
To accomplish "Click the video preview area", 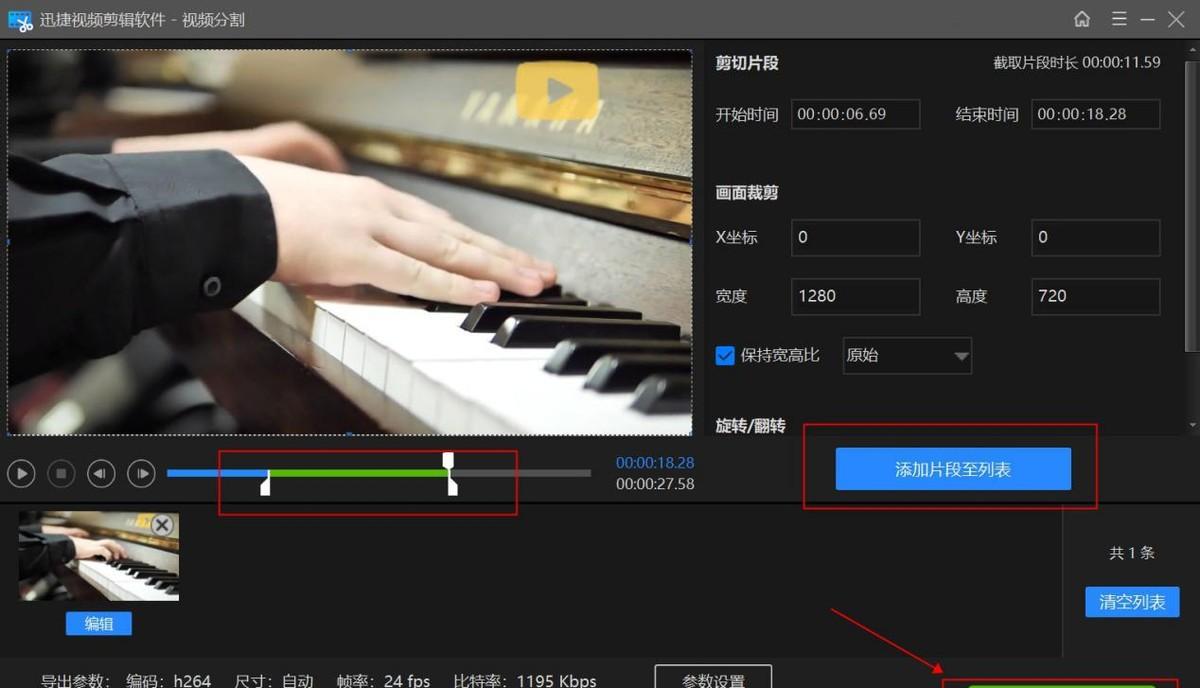I will (349, 242).
